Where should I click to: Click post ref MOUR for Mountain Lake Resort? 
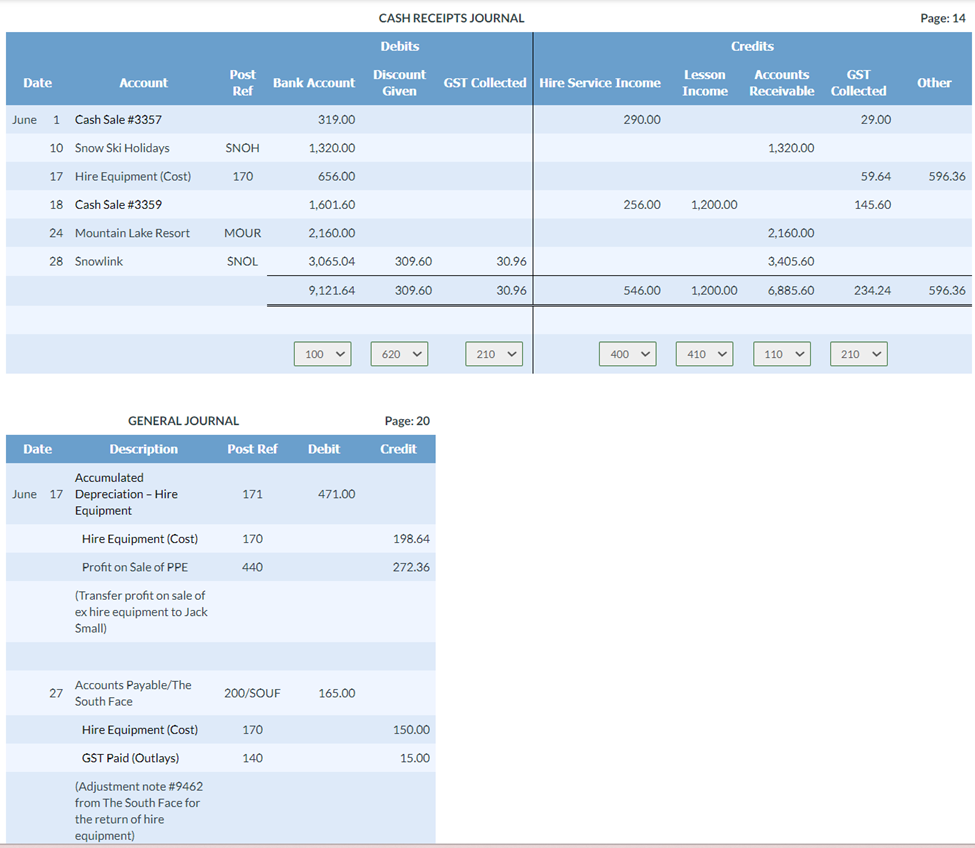click(x=242, y=233)
